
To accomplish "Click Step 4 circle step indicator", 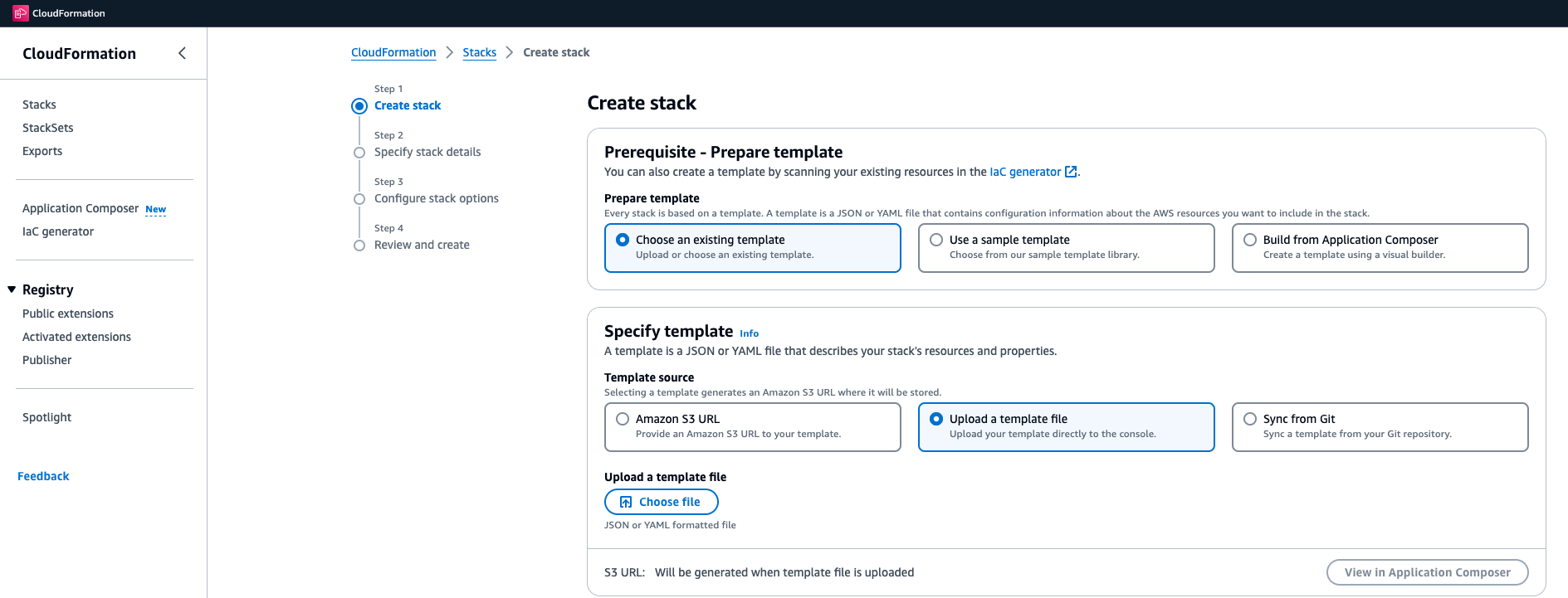I will point(359,245).
